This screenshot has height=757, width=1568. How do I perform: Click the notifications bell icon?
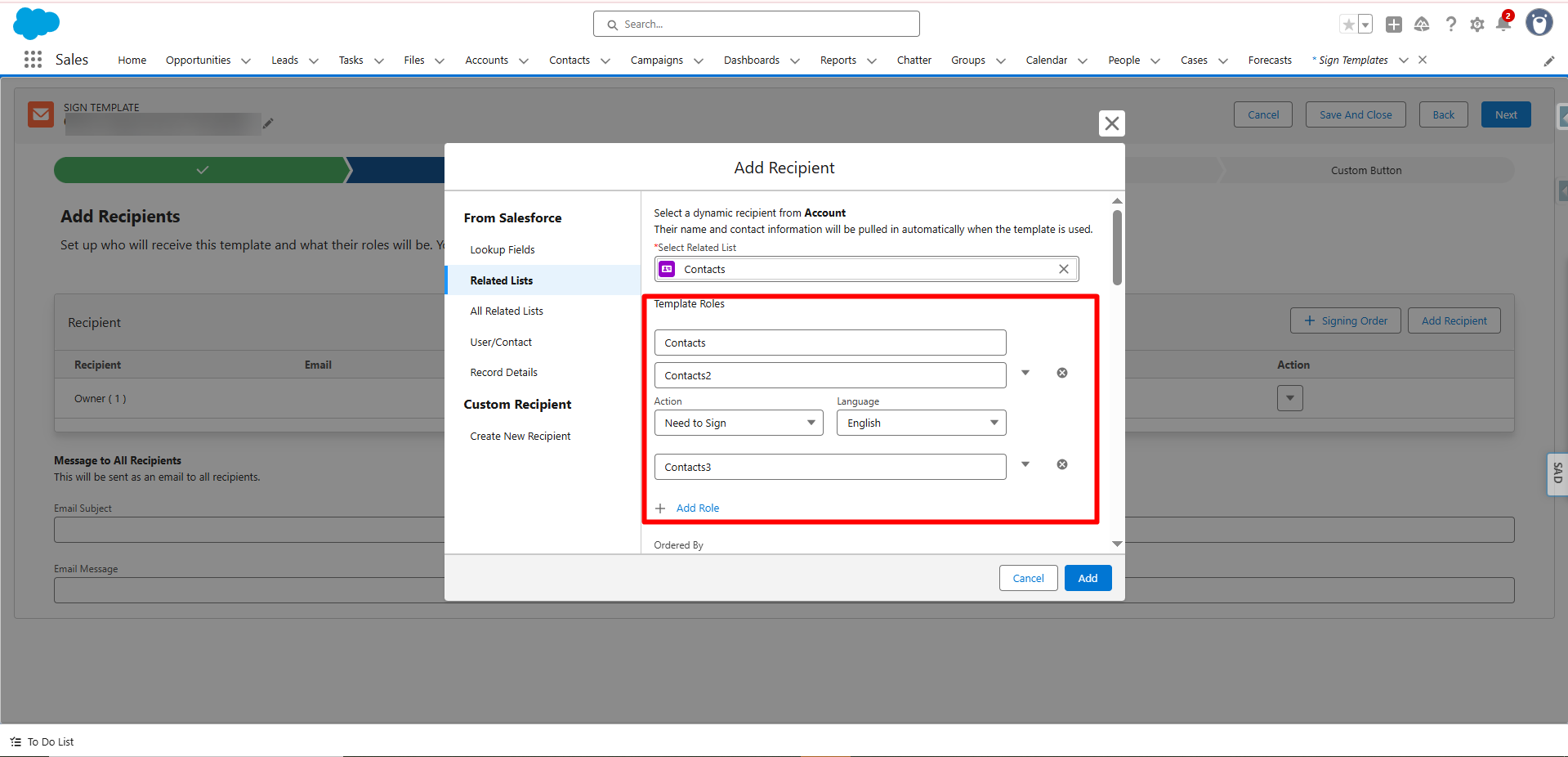tap(1503, 24)
